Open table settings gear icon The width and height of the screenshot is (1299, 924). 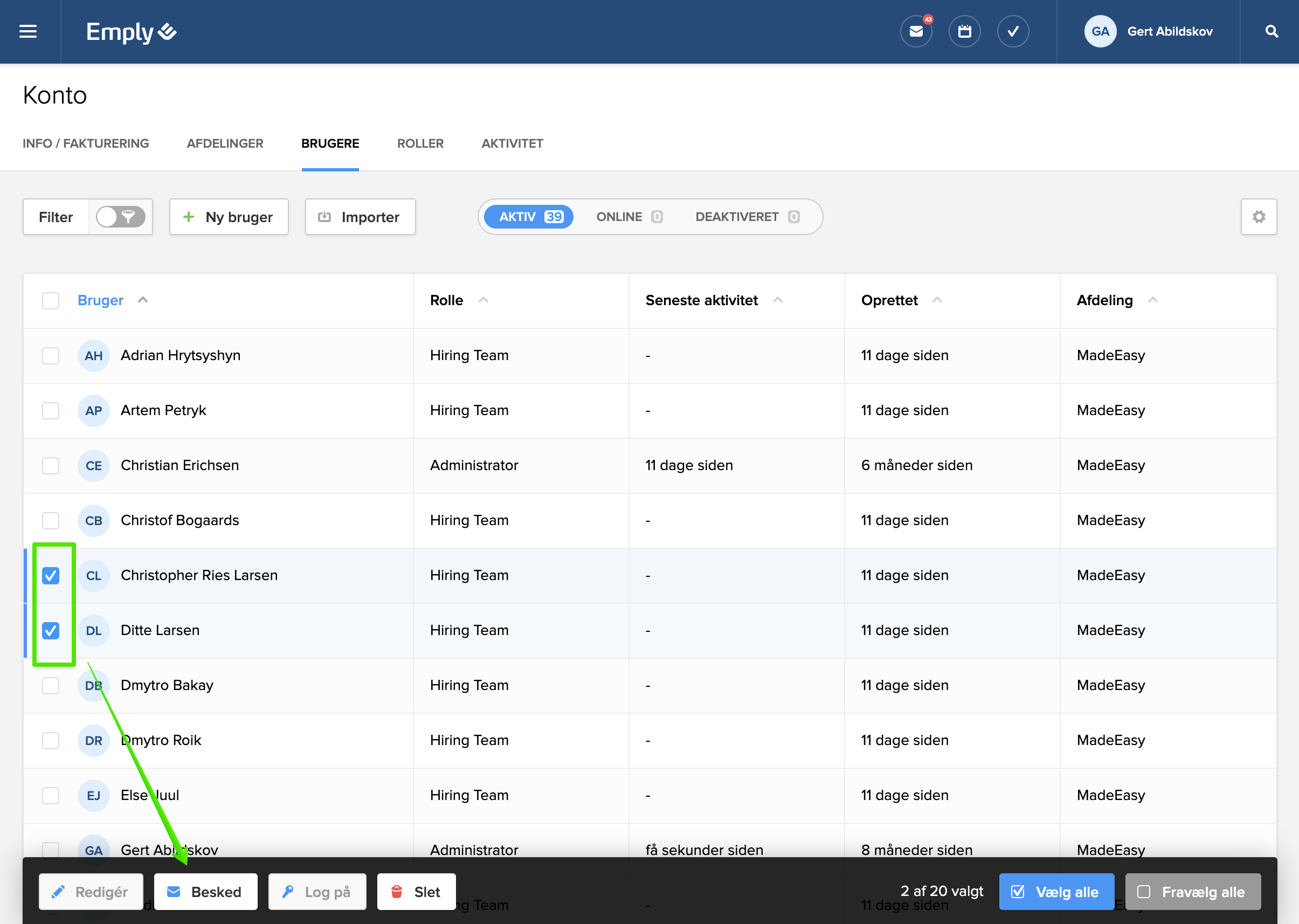tap(1259, 217)
